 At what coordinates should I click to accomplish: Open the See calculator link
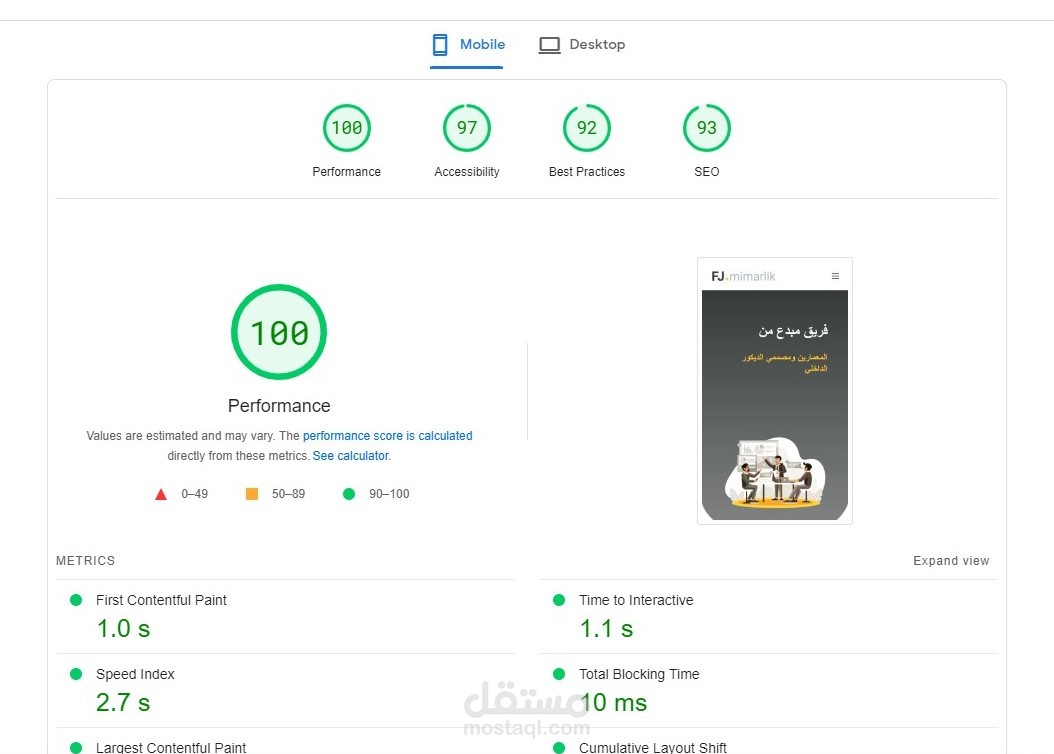pyautogui.click(x=350, y=455)
